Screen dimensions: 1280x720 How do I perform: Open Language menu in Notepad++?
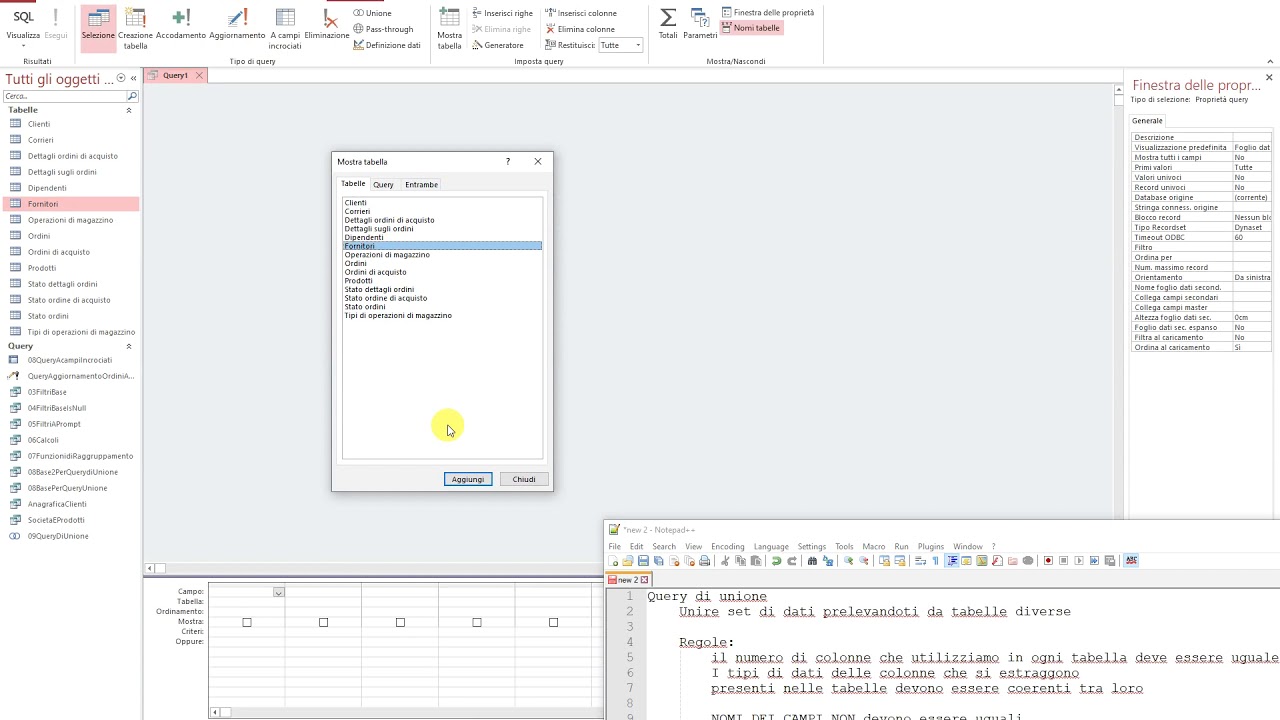[x=771, y=547]
